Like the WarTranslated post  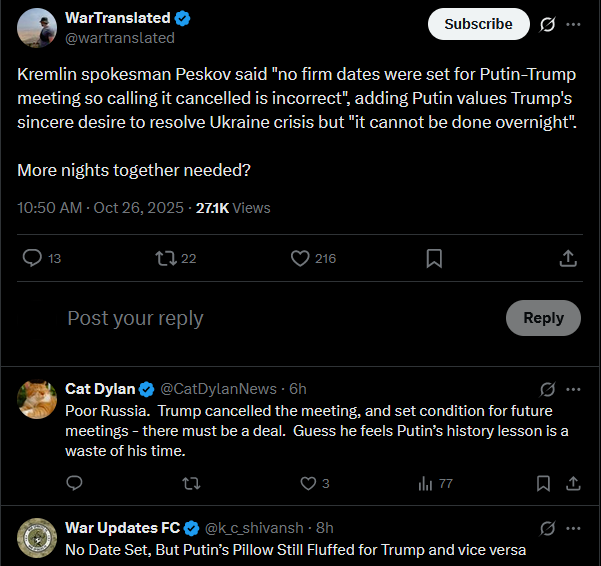[300, 258]
